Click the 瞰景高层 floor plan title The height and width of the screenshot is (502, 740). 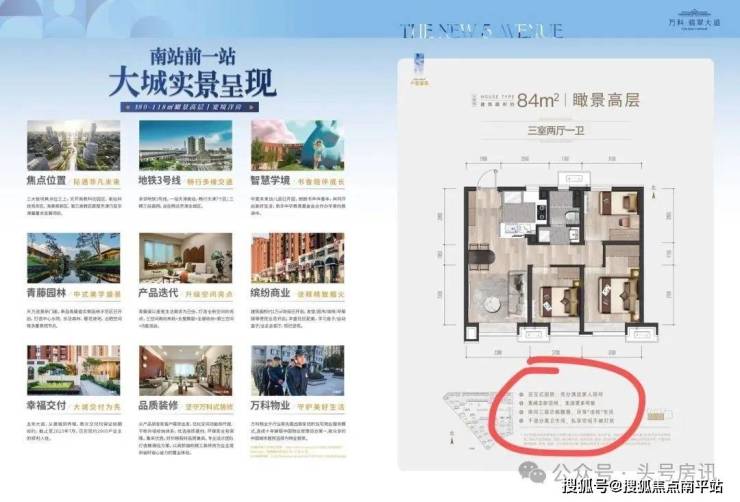[x=606, y=100]
